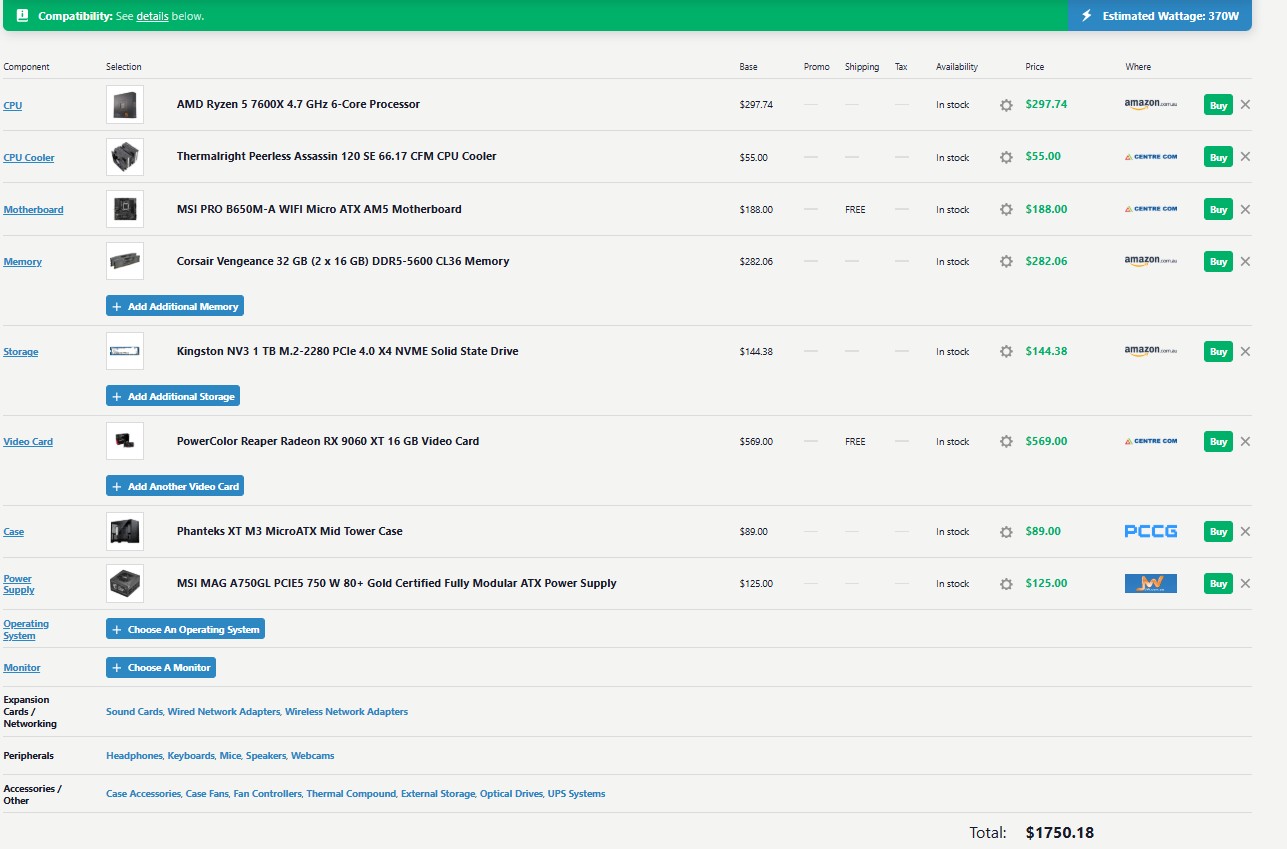
Task: Buy the Kingston NV3 solid state drive
Action: [1218, 351]
